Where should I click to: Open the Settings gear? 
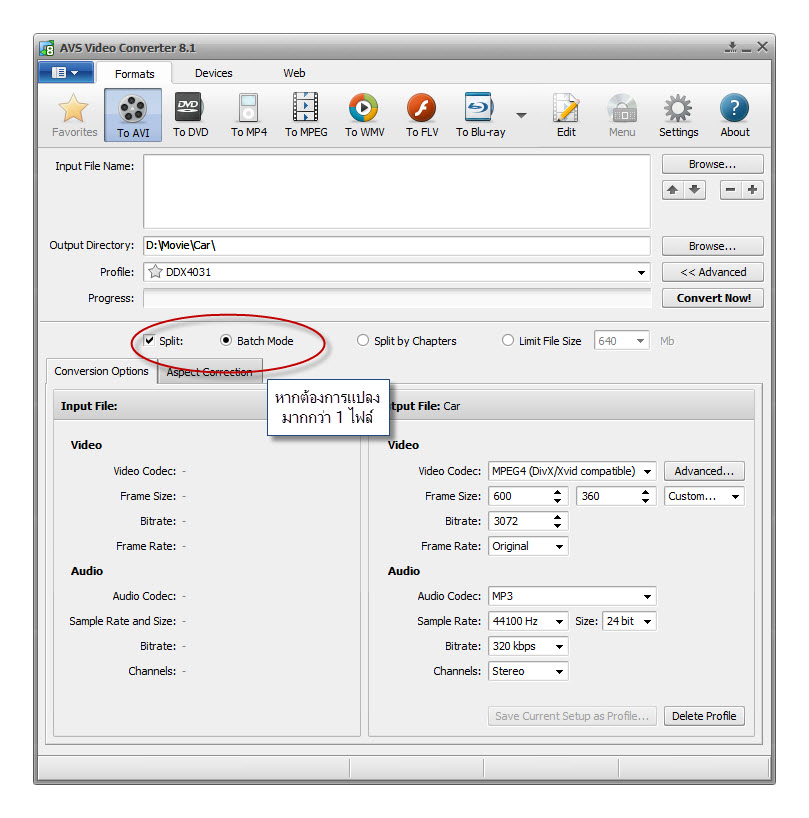679,115
